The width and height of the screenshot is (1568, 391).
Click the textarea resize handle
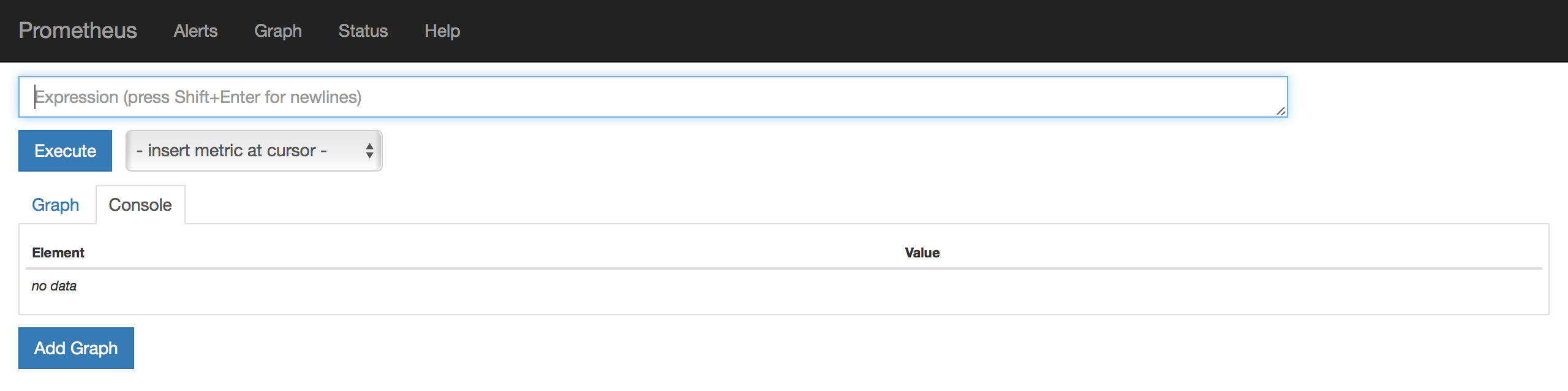(1283, 112)
